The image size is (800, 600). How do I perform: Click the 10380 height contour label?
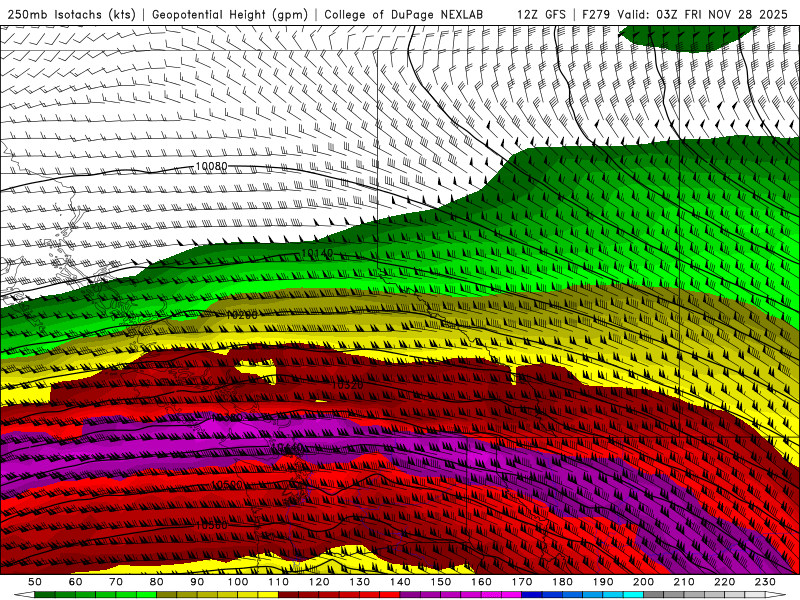[227, 418]
